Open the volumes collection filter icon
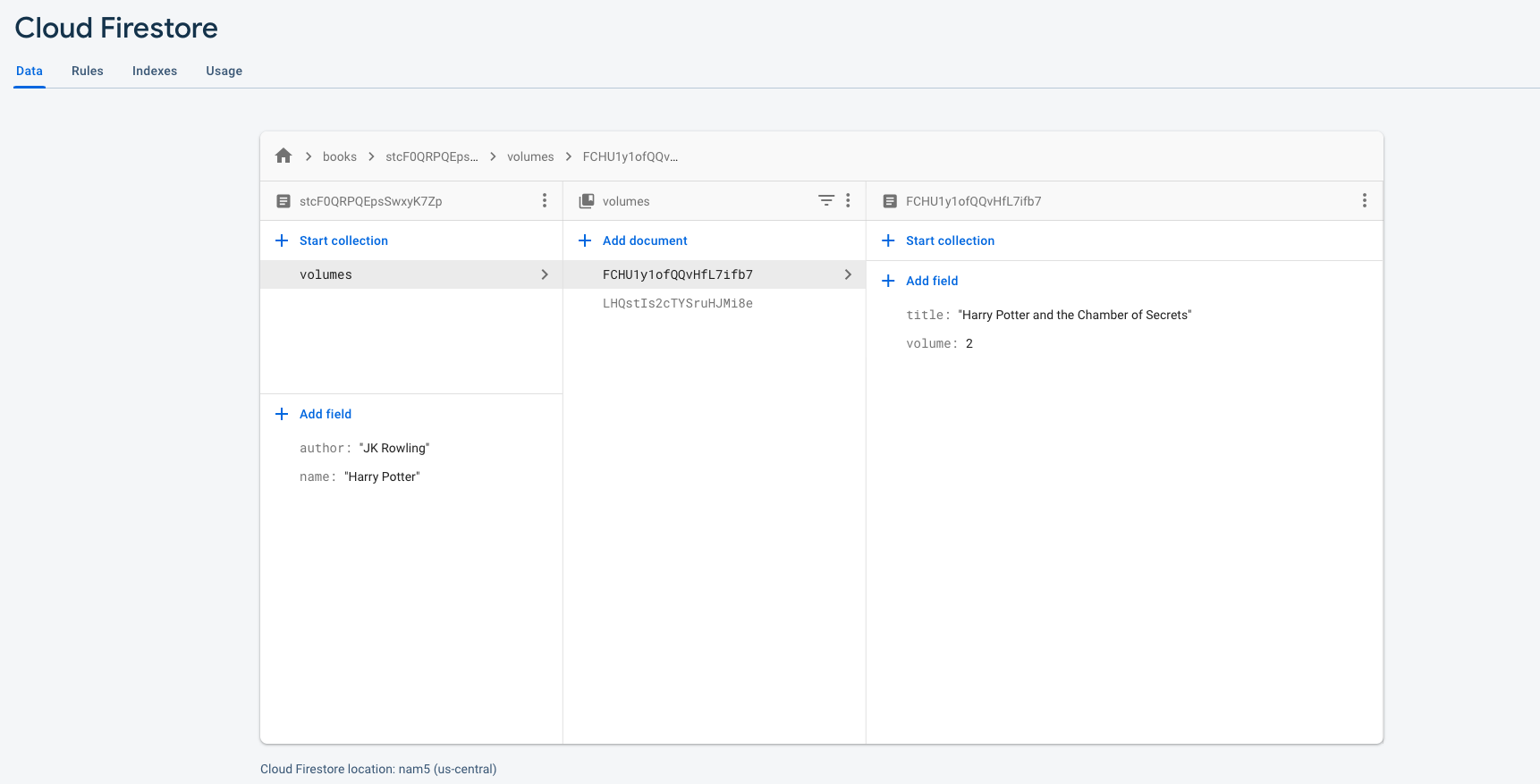 point(826,201)
